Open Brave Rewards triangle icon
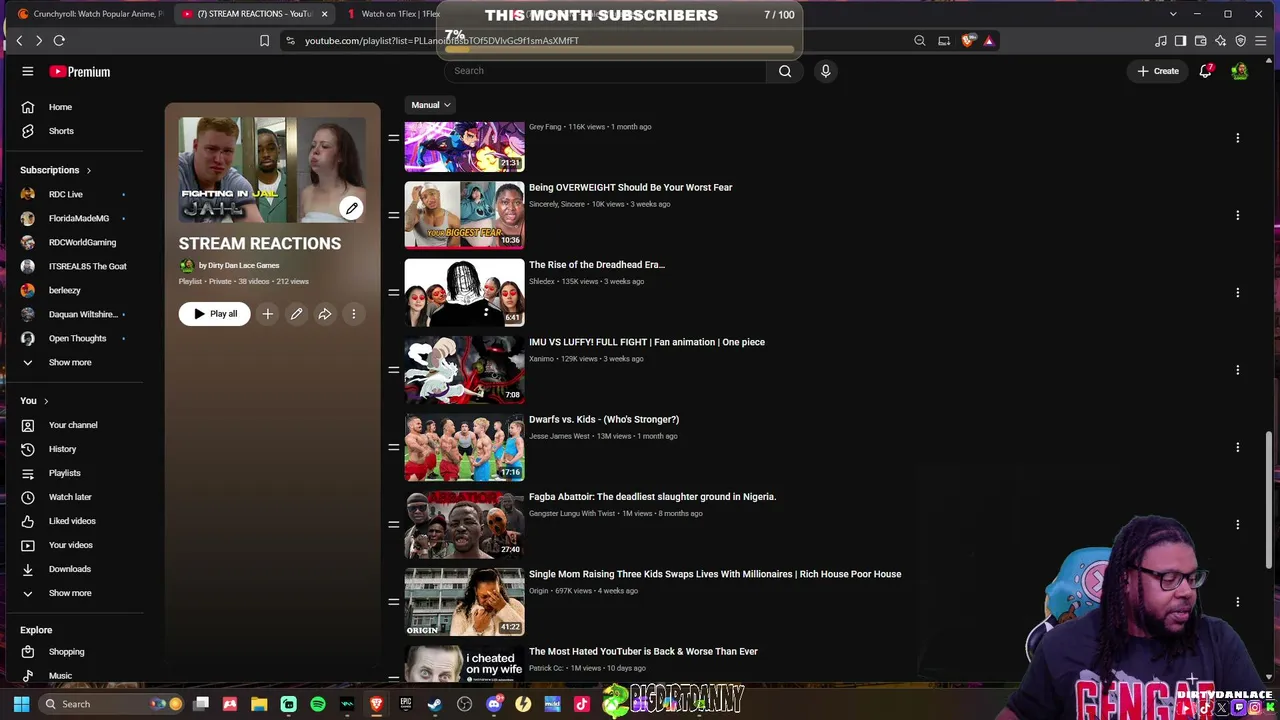 pyautogui.click(x=989, y=41)
